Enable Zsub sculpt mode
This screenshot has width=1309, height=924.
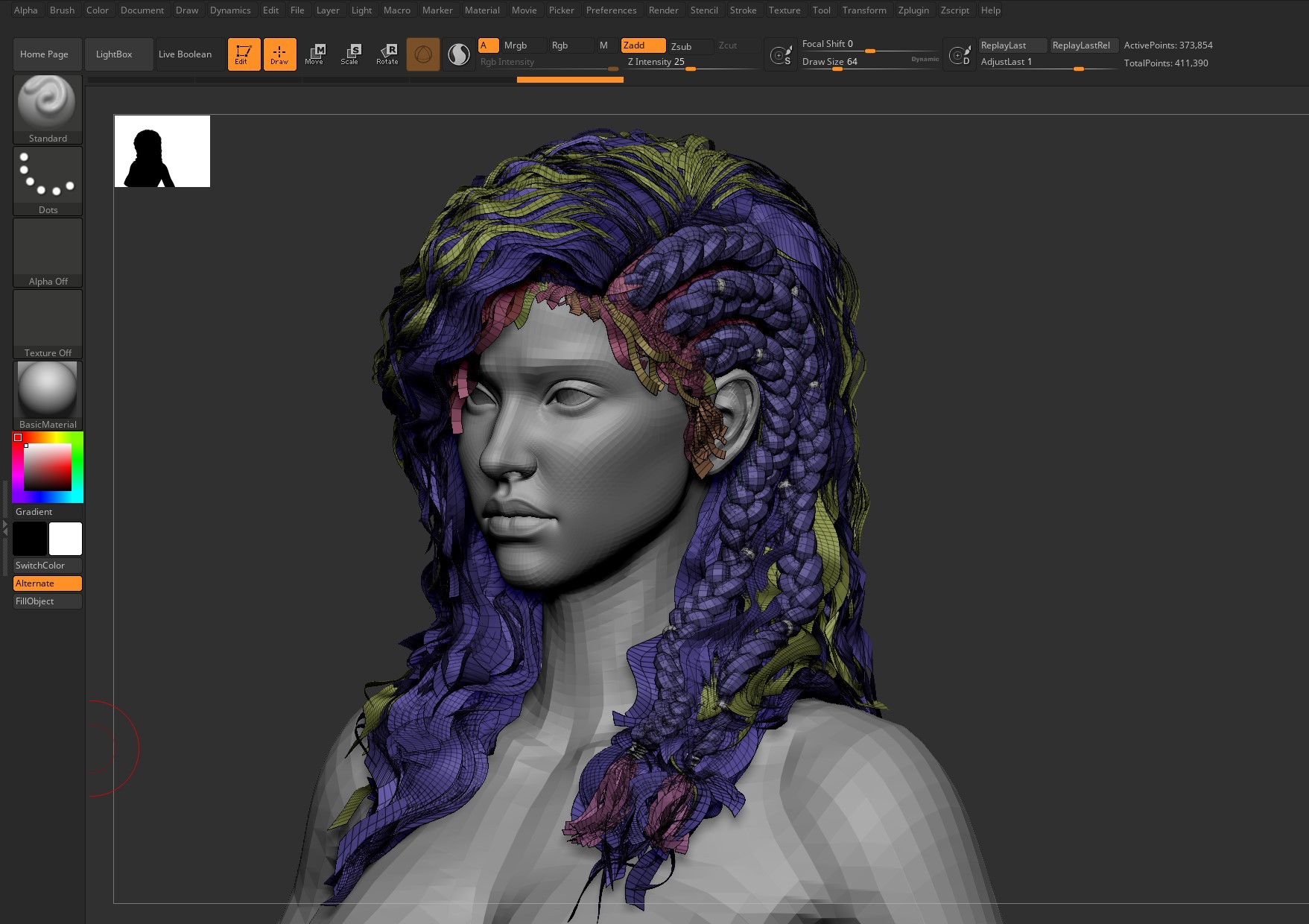click(x=688, y=46)
